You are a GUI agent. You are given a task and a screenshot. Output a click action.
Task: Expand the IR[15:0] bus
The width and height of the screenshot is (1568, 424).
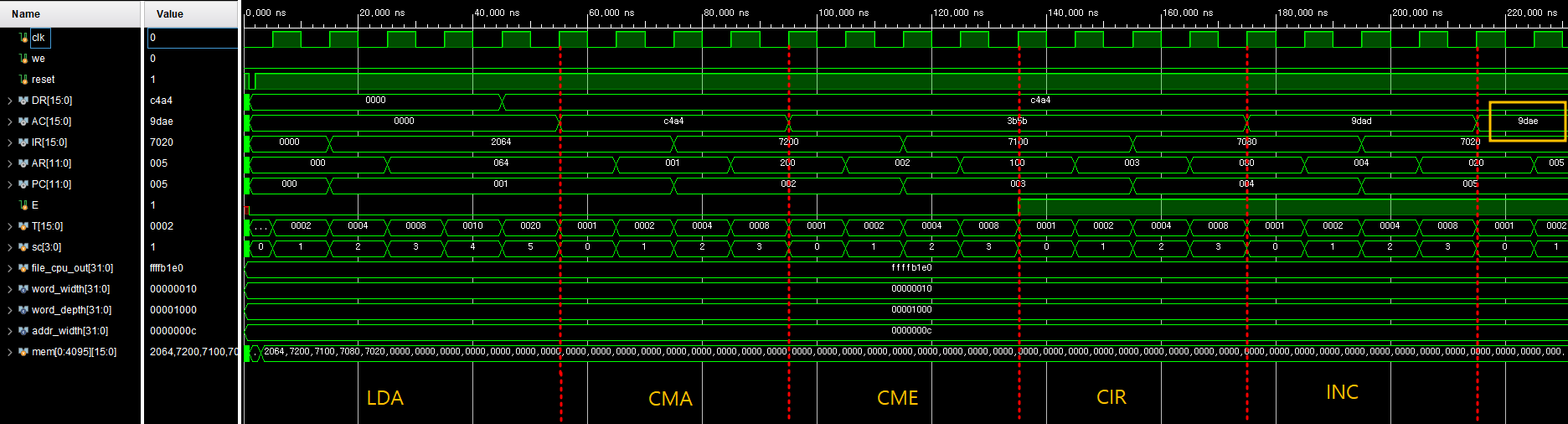tap(10, 142)
